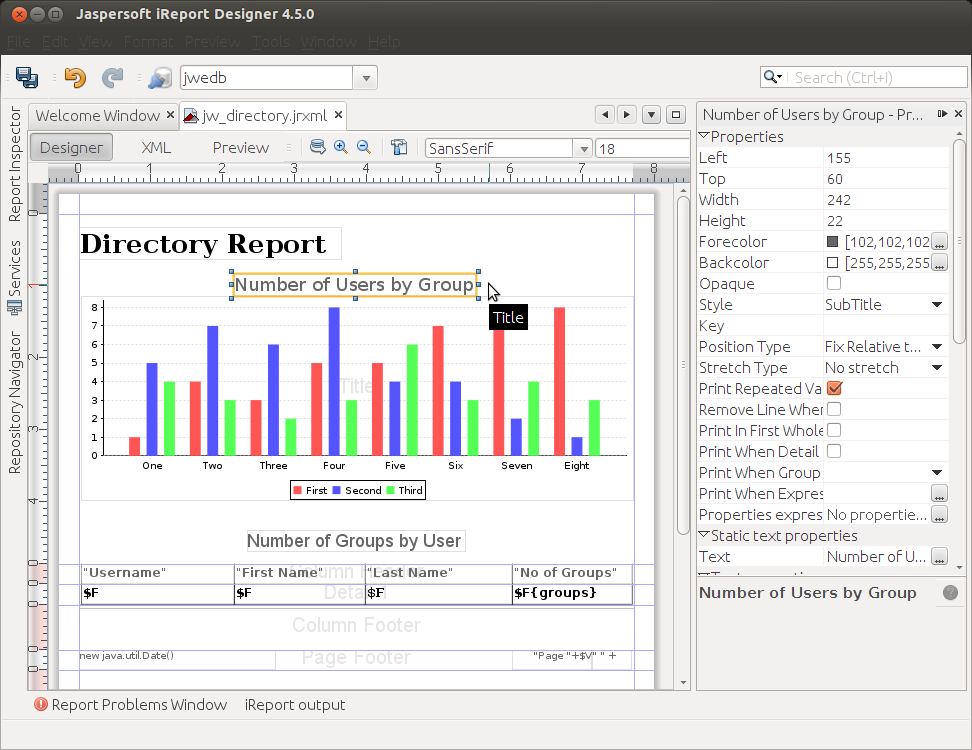Viewport: 972px width, 750px height.
Task: Collapse the Properties section
Action: pos(704,137)
